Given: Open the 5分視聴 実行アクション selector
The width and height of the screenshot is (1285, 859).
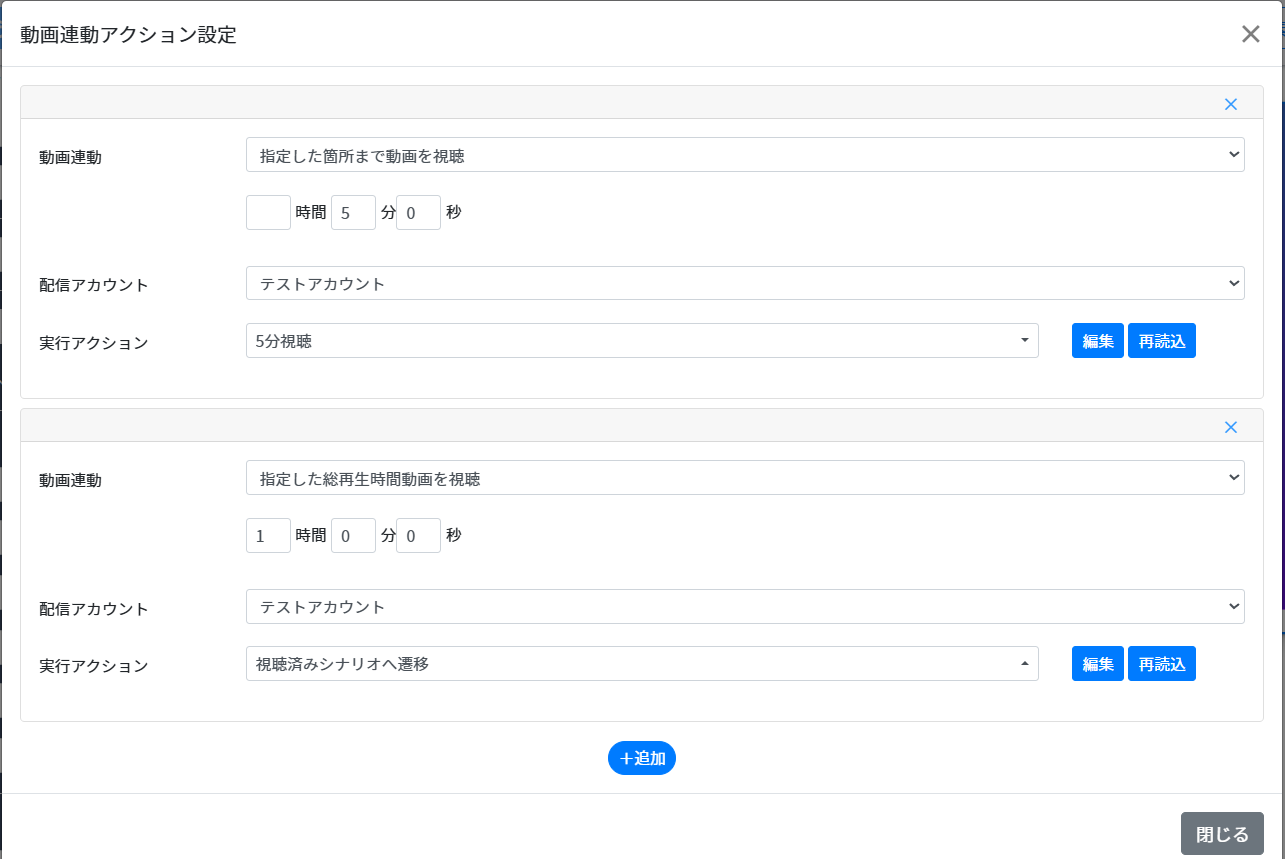Looking at the screenshot, I should pyautogui.click(x=641, y=341).
